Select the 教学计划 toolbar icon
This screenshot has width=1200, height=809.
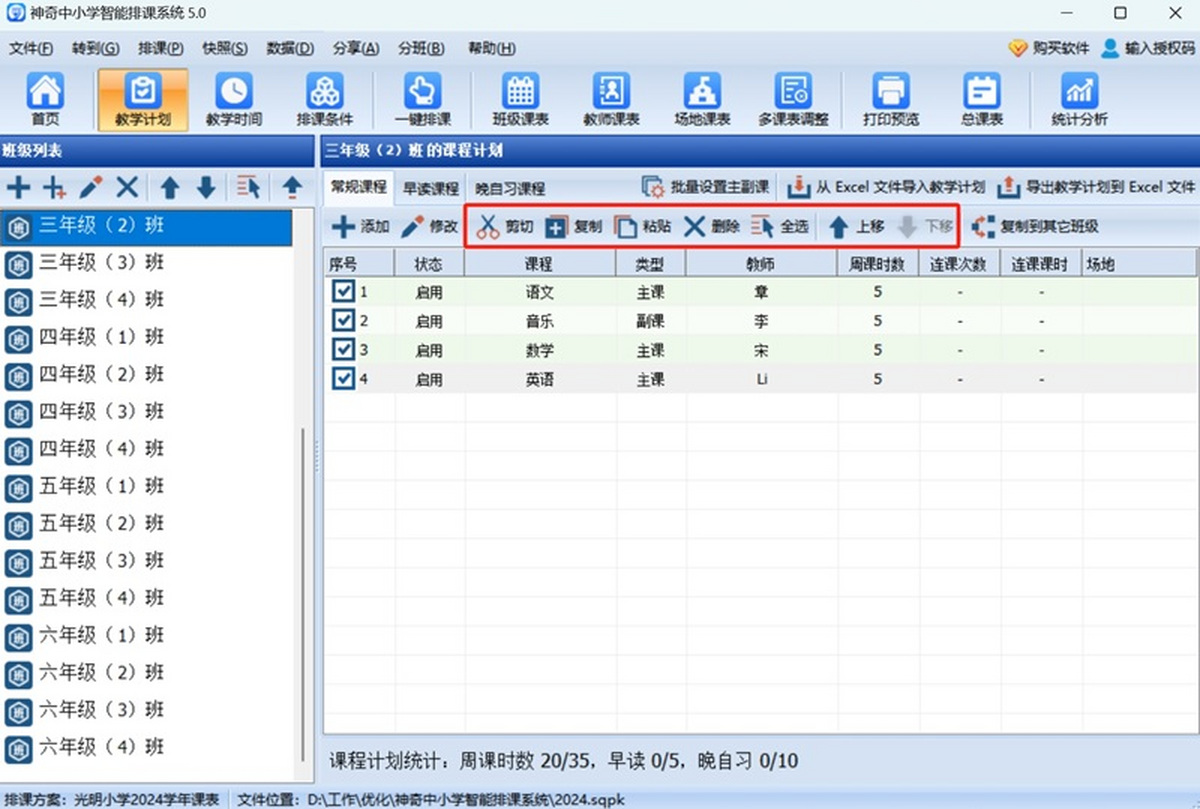143,100
